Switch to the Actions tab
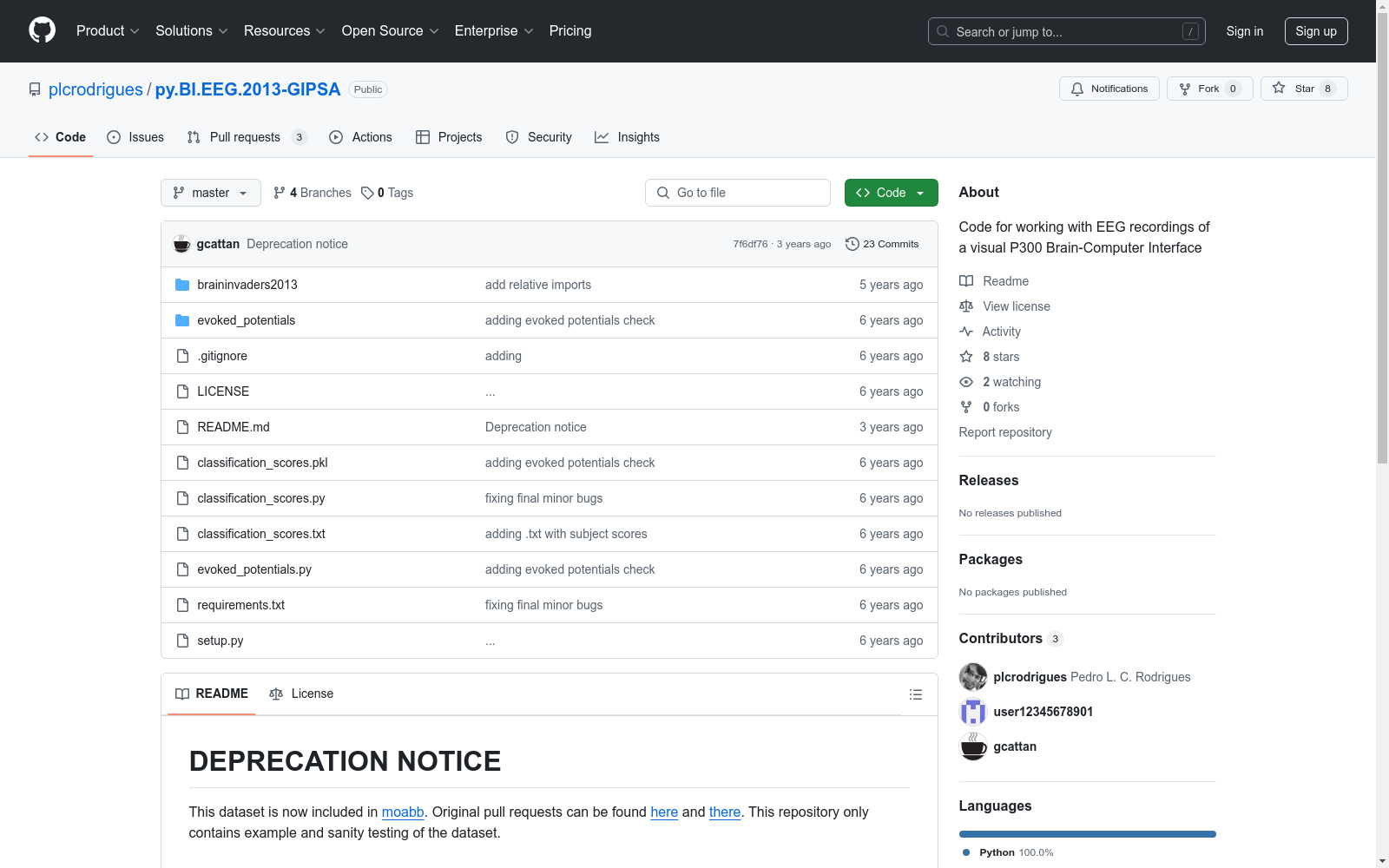The width and height of the screenshot is (1389, 868). click(x=360, y=137)
